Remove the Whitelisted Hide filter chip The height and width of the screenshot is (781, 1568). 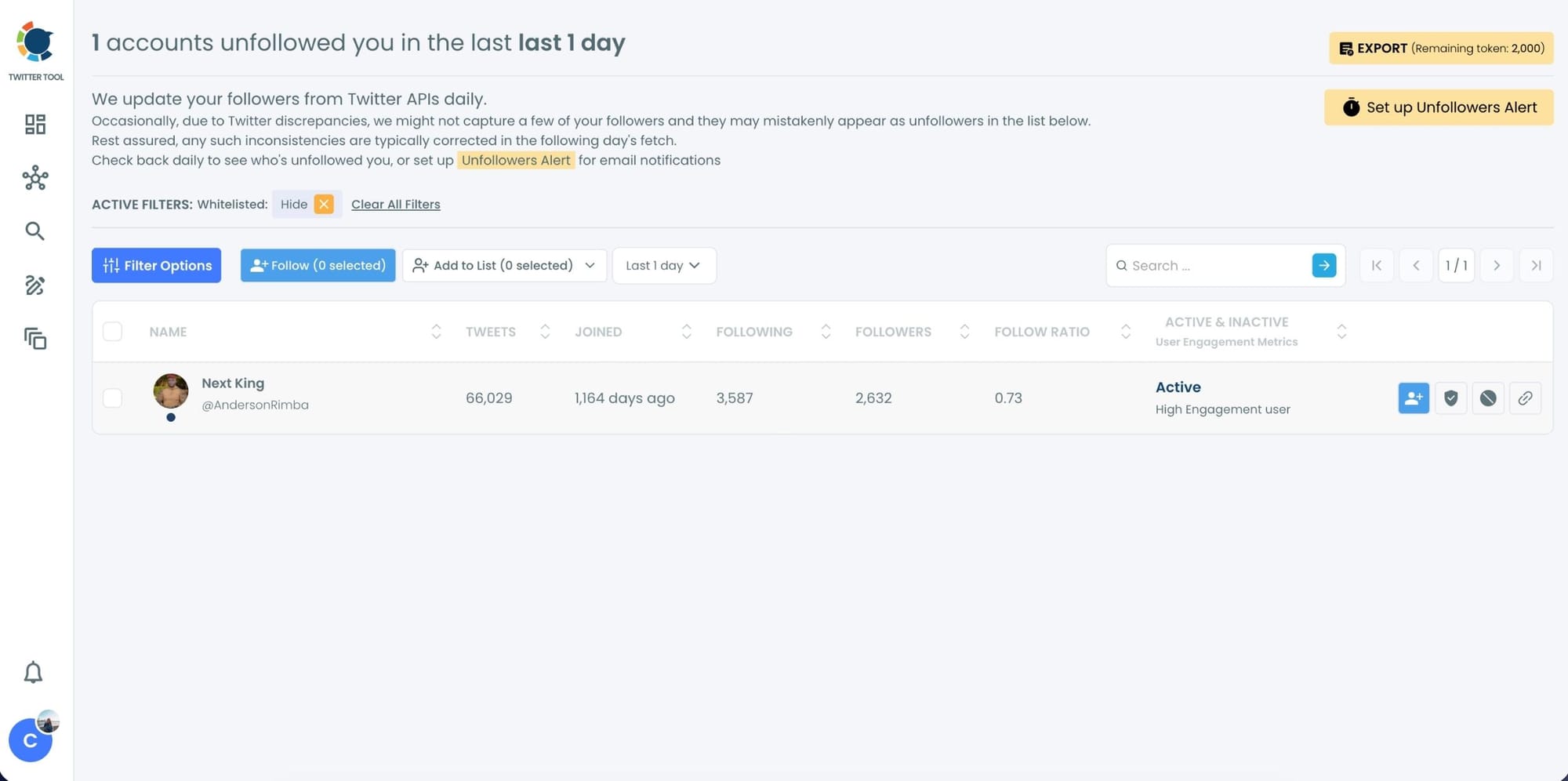point(323,204)
